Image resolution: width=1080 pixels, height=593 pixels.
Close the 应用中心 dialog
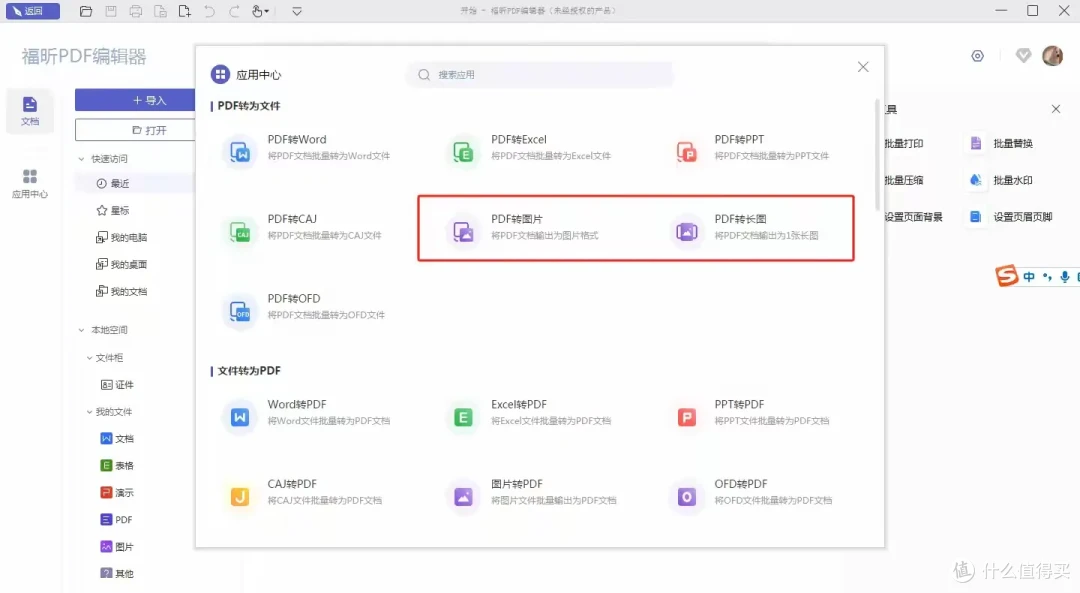pyautogui.click(x=863, y=67)
